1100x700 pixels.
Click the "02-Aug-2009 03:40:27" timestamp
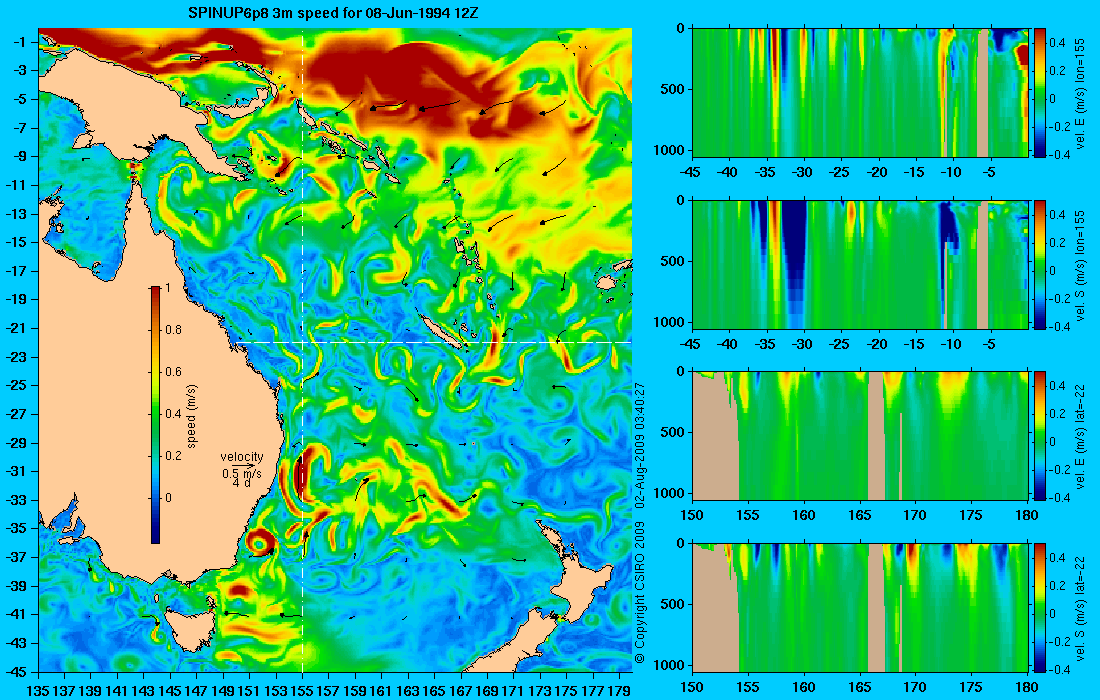point(639,445)
